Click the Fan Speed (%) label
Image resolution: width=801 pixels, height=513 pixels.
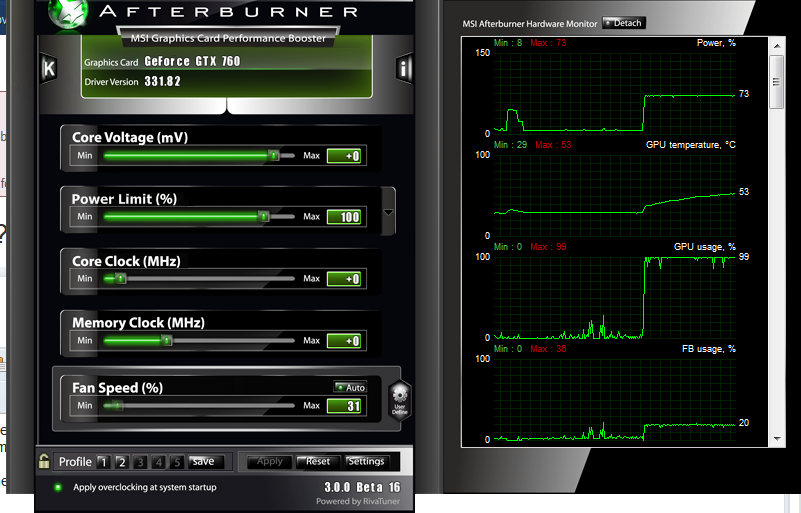117,388
